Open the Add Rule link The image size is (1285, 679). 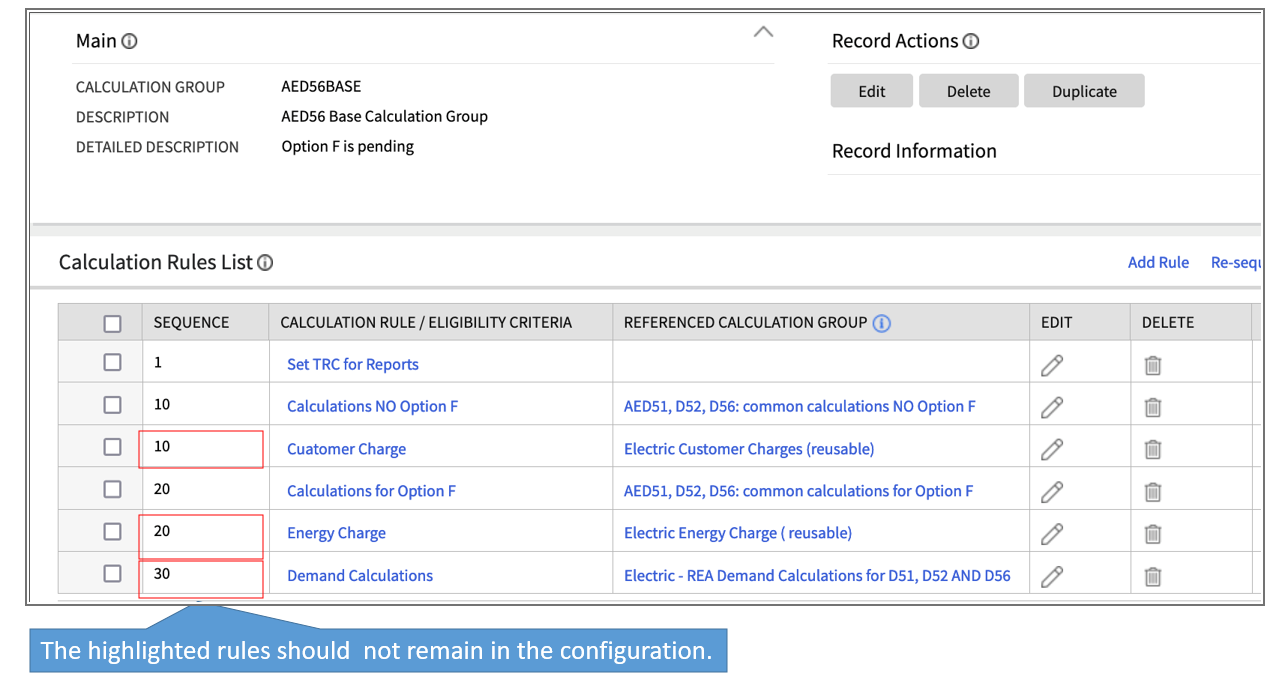(x=1158, y=263)
